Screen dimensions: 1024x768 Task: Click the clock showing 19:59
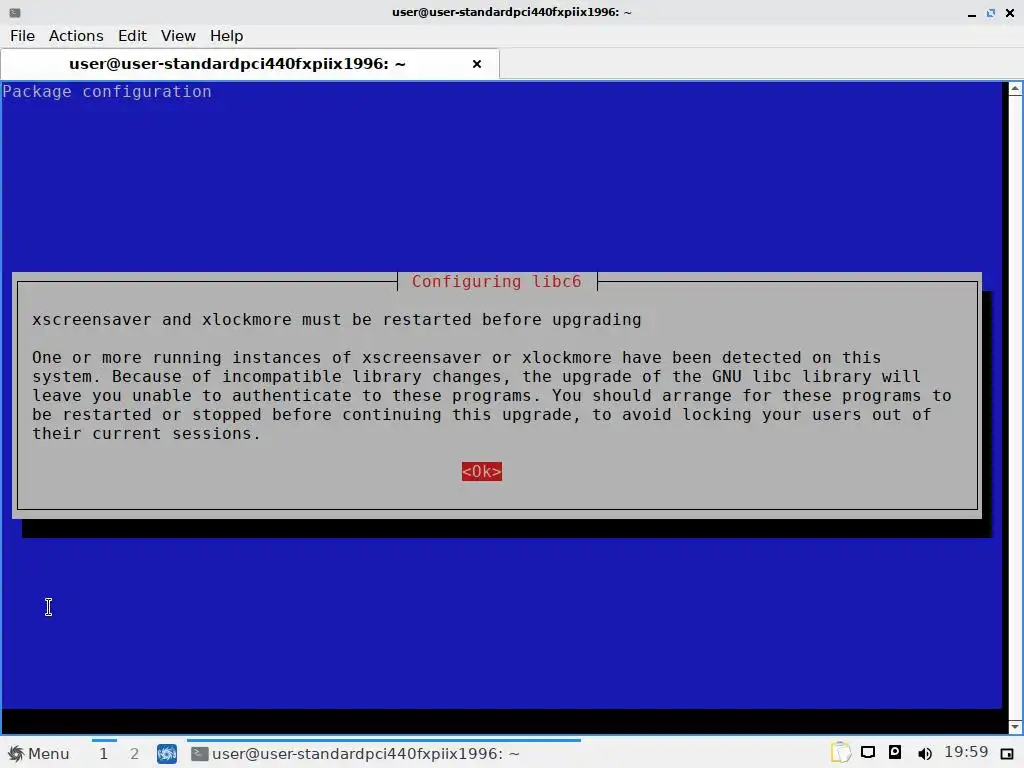966,752
